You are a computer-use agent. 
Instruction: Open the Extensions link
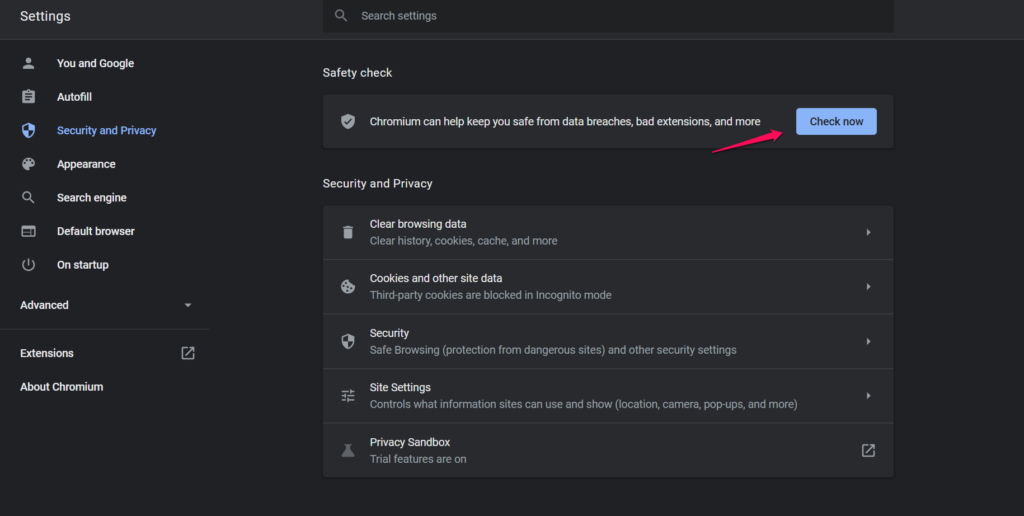tap(47, 353)
